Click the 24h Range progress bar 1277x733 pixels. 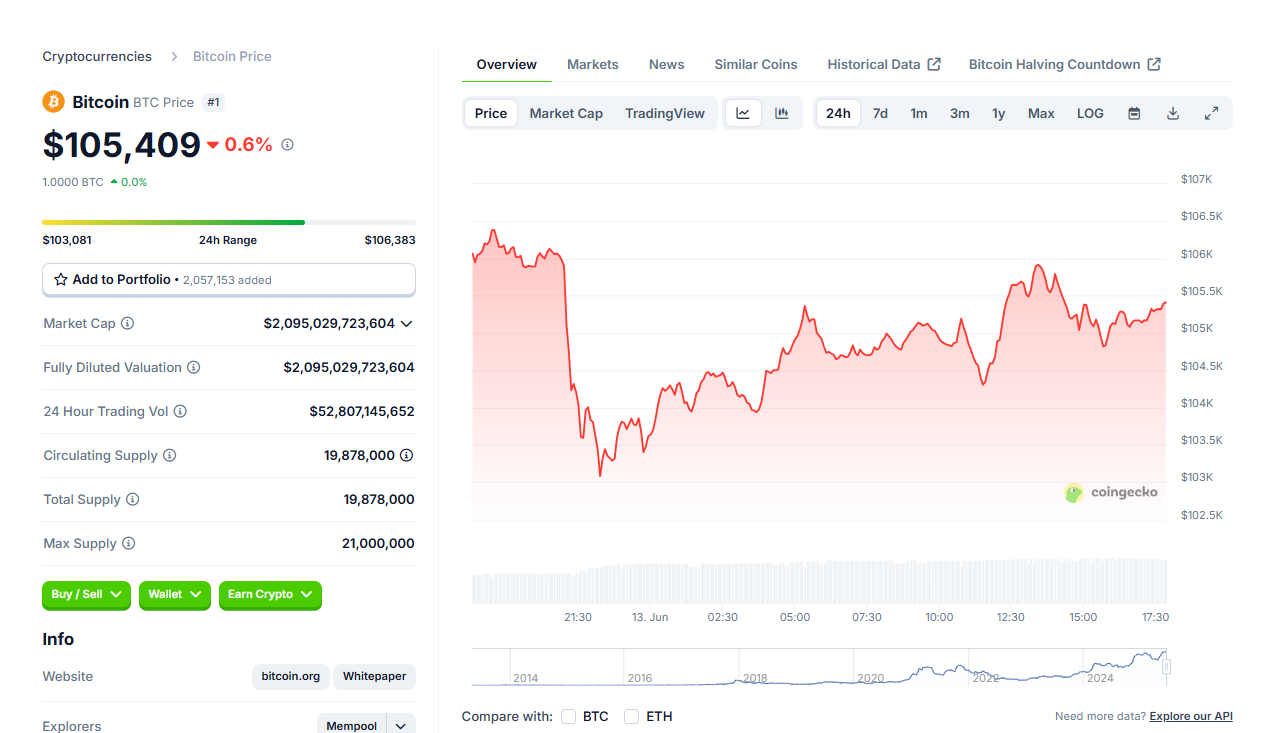click(229, 222)
